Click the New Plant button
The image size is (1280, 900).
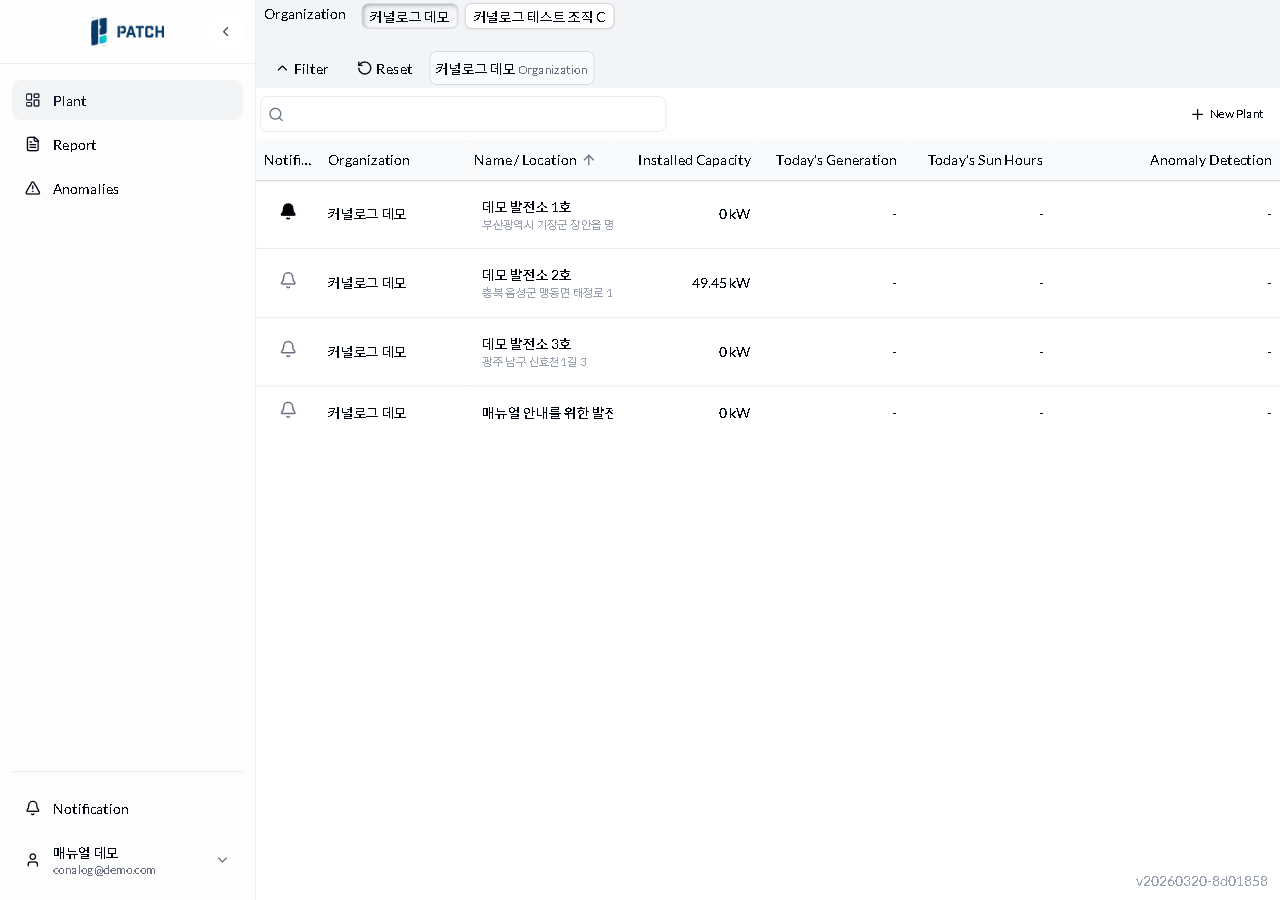coord(1227,114)
